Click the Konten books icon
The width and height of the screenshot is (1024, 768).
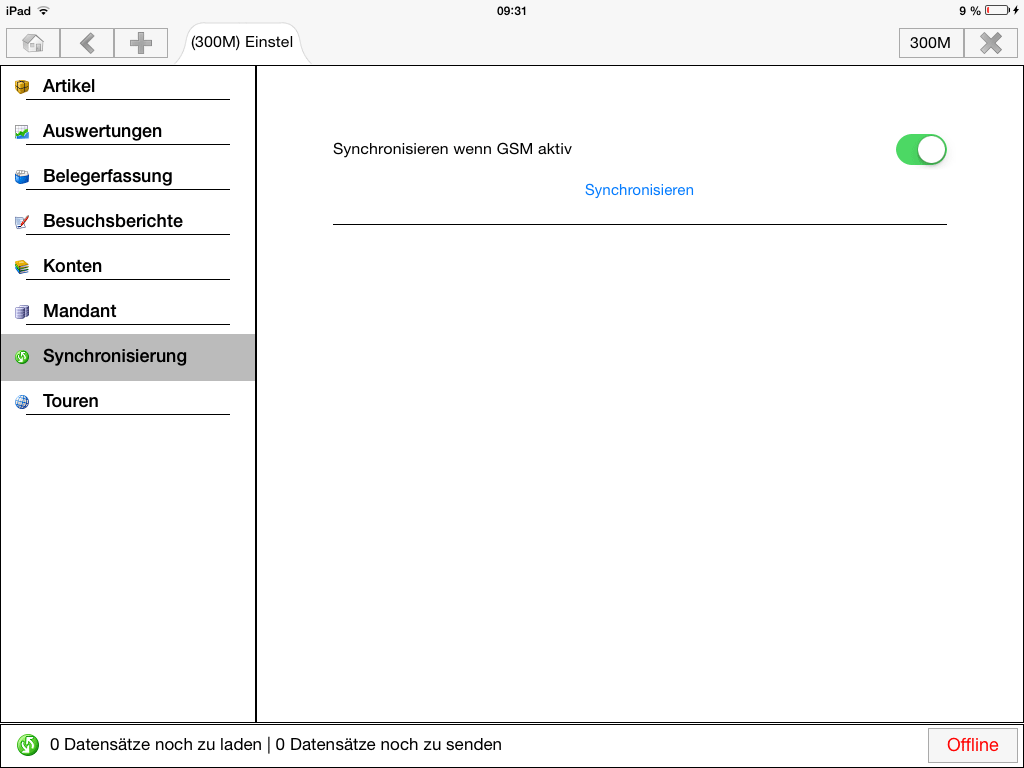[22, 266]
